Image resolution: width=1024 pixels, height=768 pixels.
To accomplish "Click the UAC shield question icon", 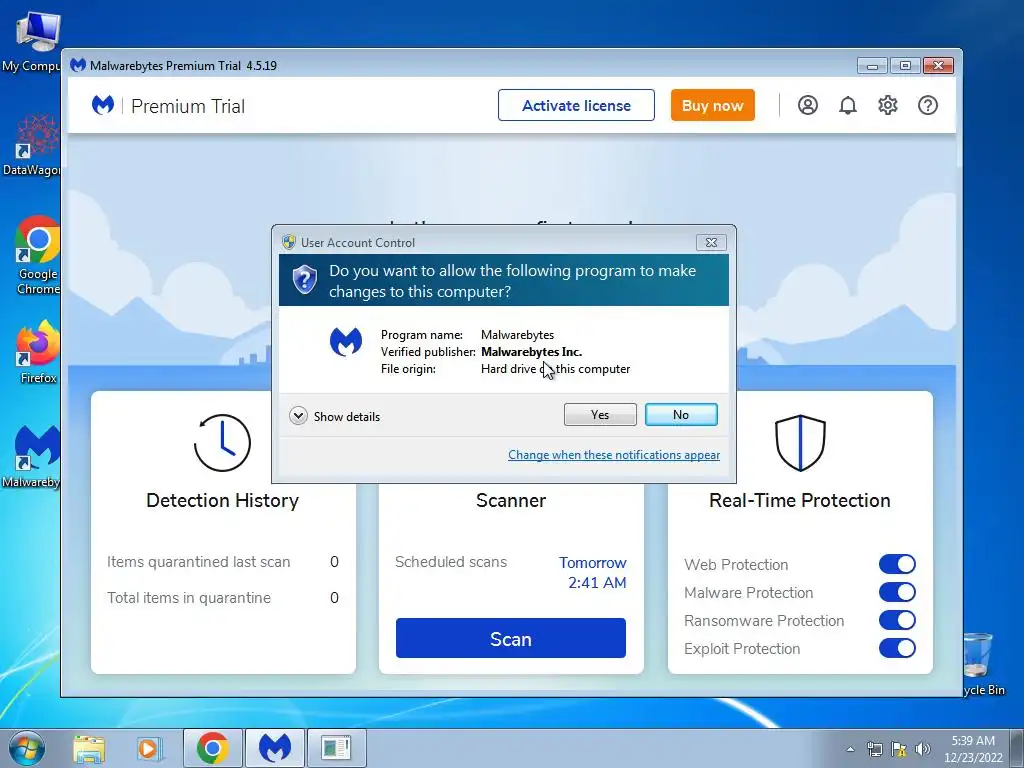I will pyautogui.click(x=304, y=280).
